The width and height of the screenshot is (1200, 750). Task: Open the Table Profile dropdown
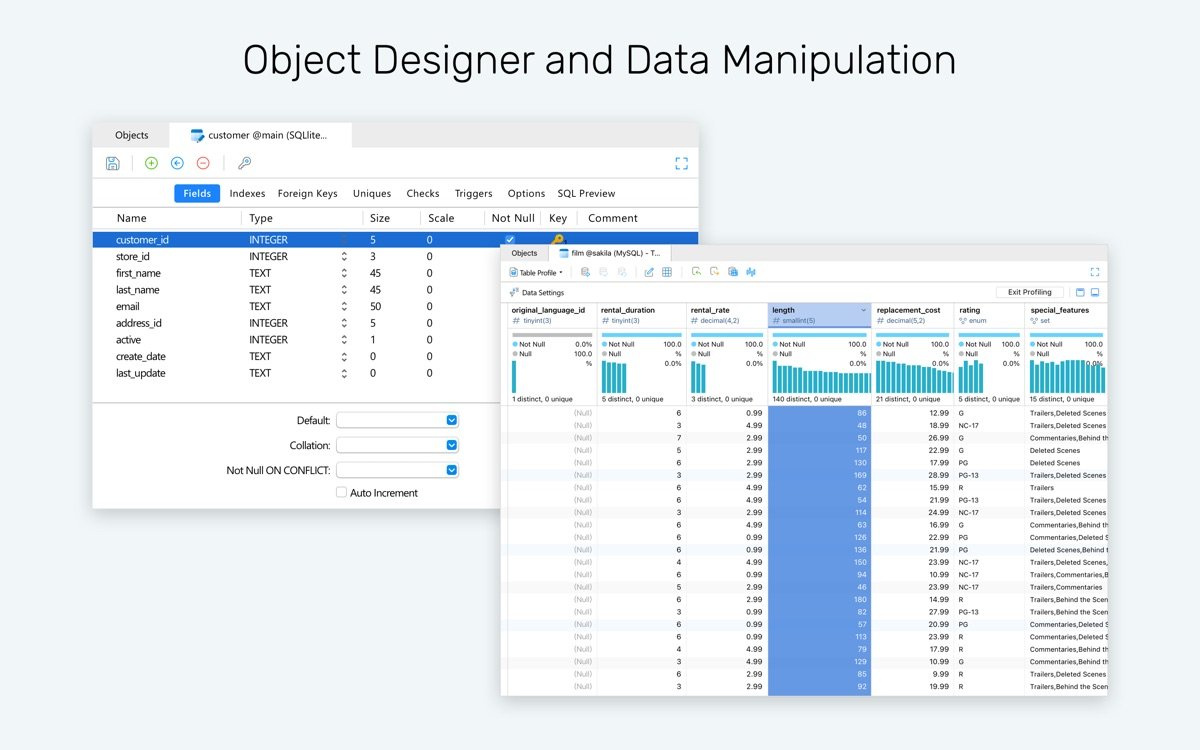pyautogui.click(x=540, y=272)
